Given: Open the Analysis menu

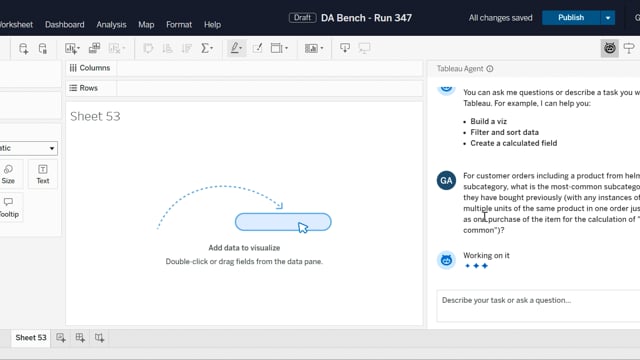Looking at the screenshot, I should point(111,24).
